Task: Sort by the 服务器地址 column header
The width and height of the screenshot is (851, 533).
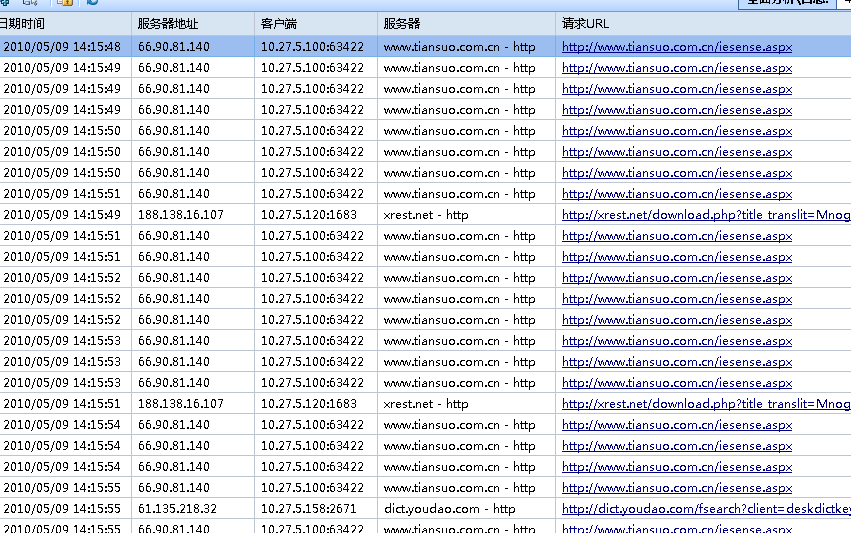Action: [193, 24]
